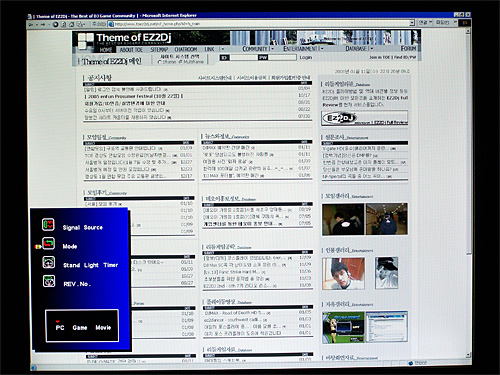
Task: Click the Find ID/PW link
Action: tap(405, 57)
